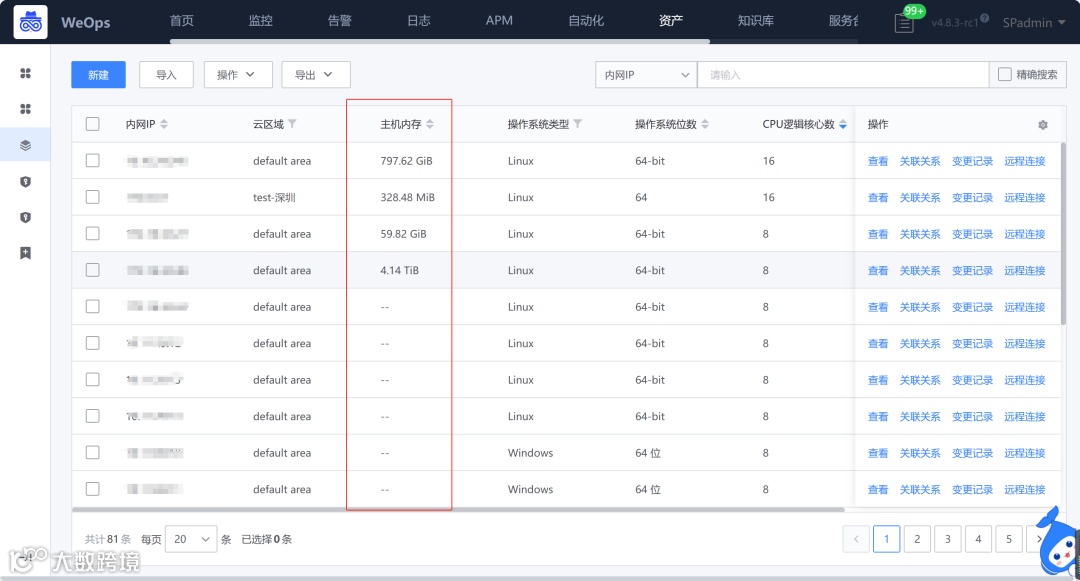Click 查看 for the 797.62 GiB row
The height and width of the screenshot is (581, 1080).
click(x=878, y=161)
